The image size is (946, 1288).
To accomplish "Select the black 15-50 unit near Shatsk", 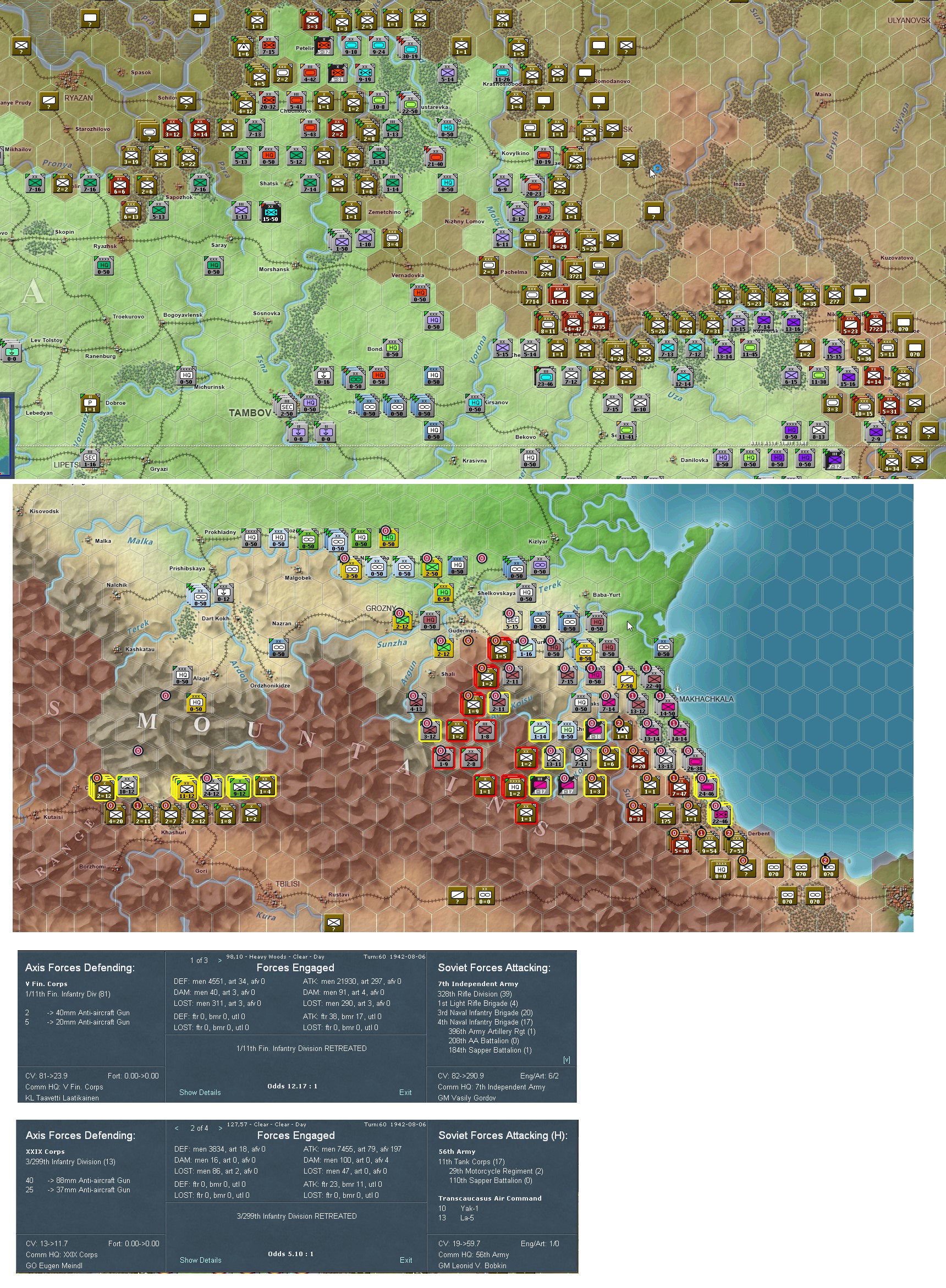I will (270, 212).
